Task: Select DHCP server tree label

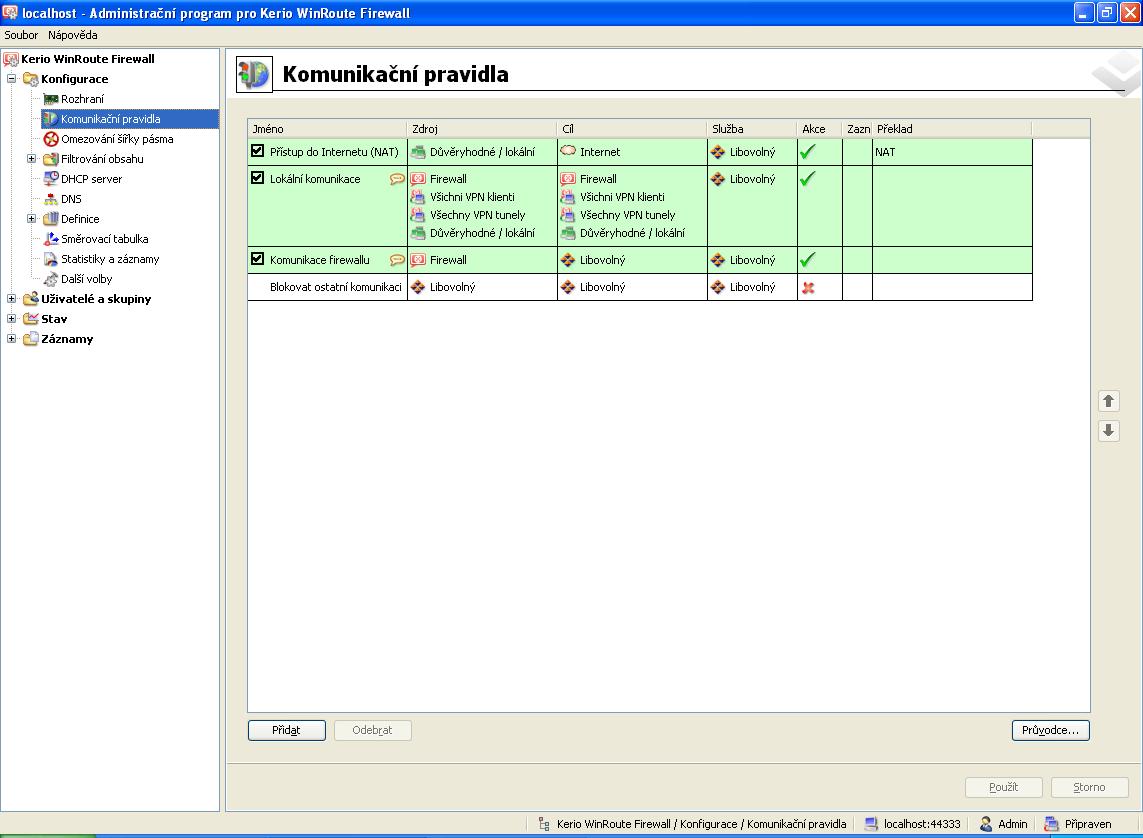Action: (91, 179)
